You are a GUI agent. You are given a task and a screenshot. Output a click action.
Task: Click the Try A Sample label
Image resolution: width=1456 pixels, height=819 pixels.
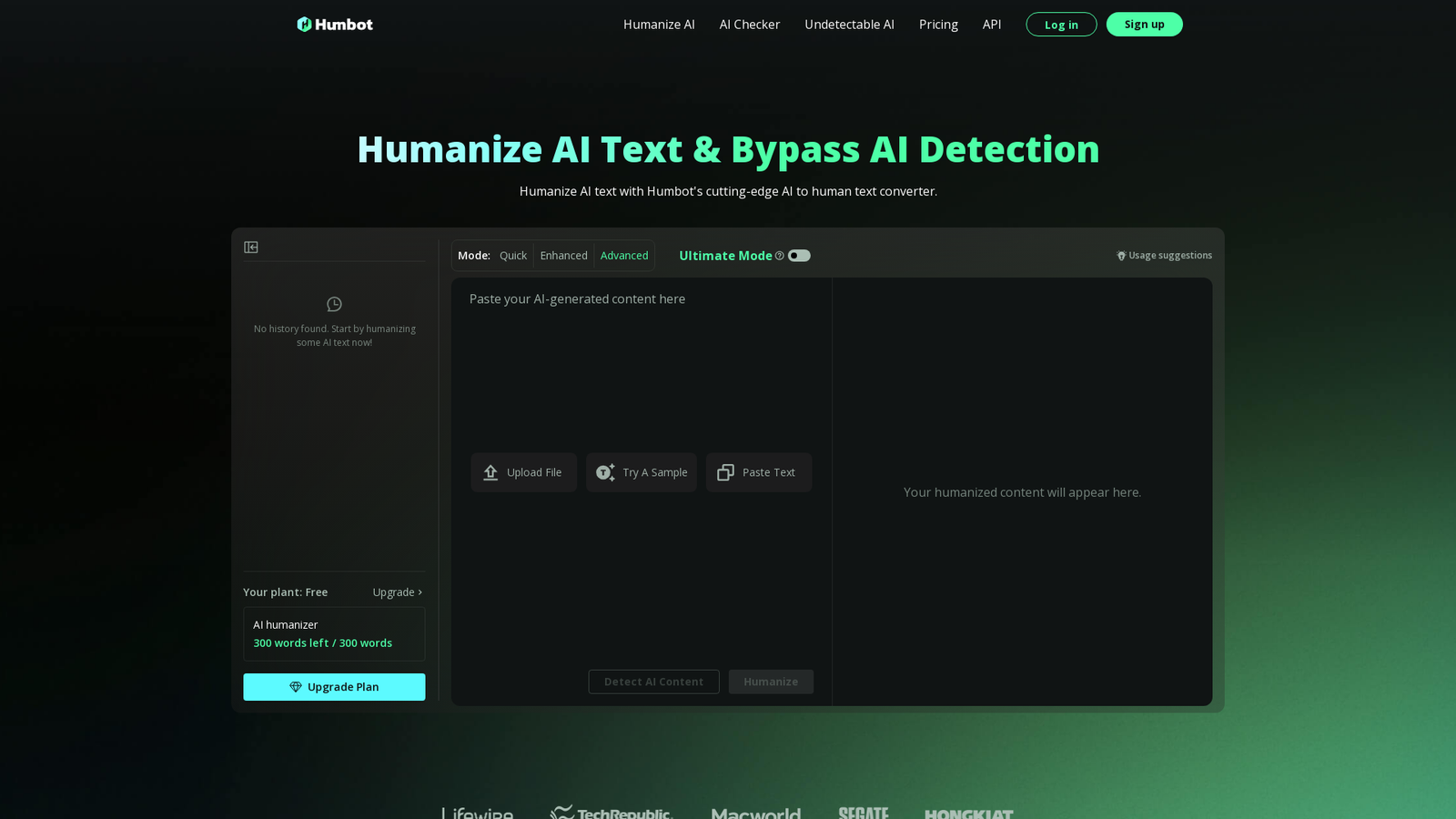[655, 472]
